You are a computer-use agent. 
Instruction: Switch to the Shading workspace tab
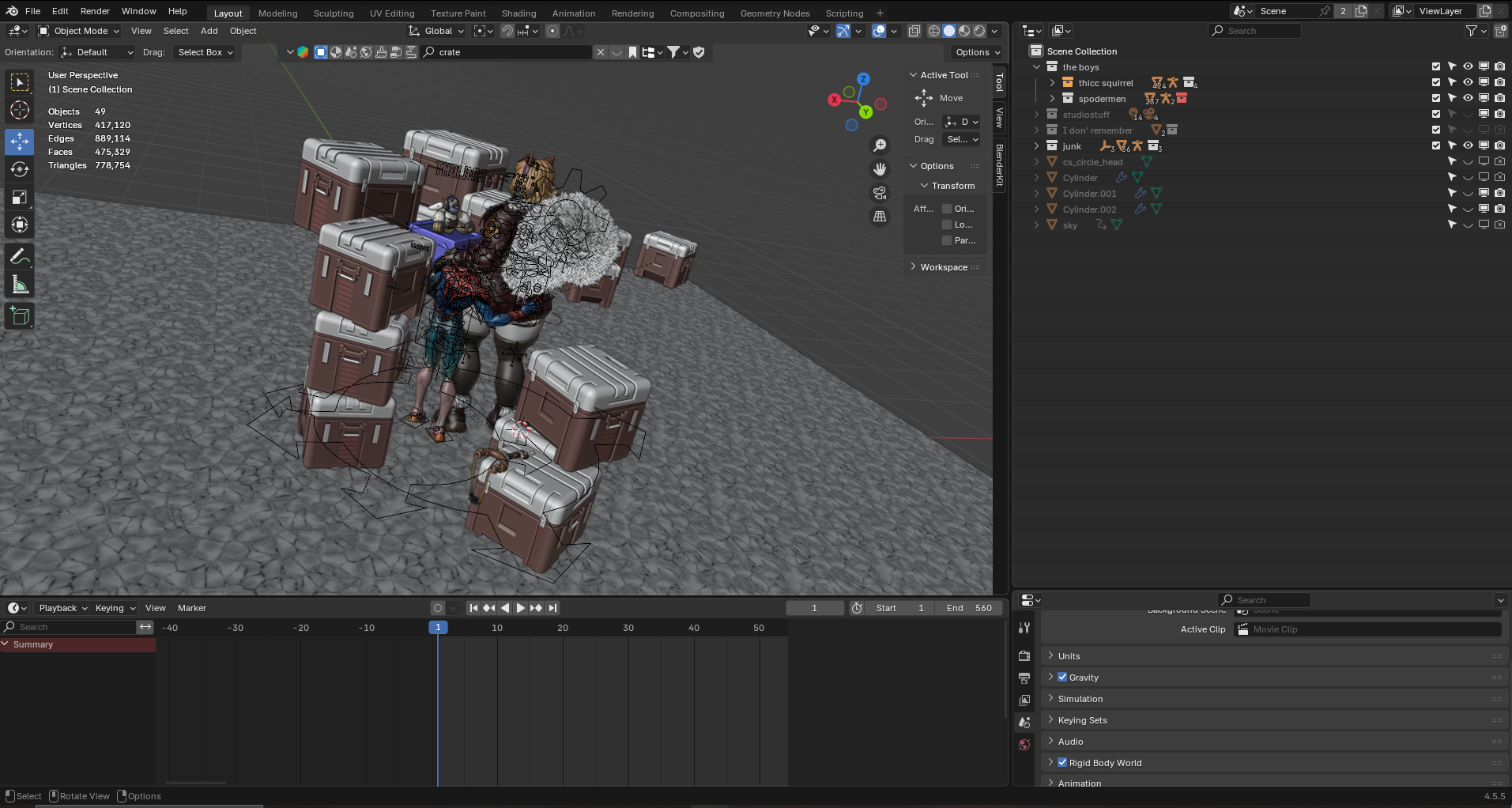[518, 13]
